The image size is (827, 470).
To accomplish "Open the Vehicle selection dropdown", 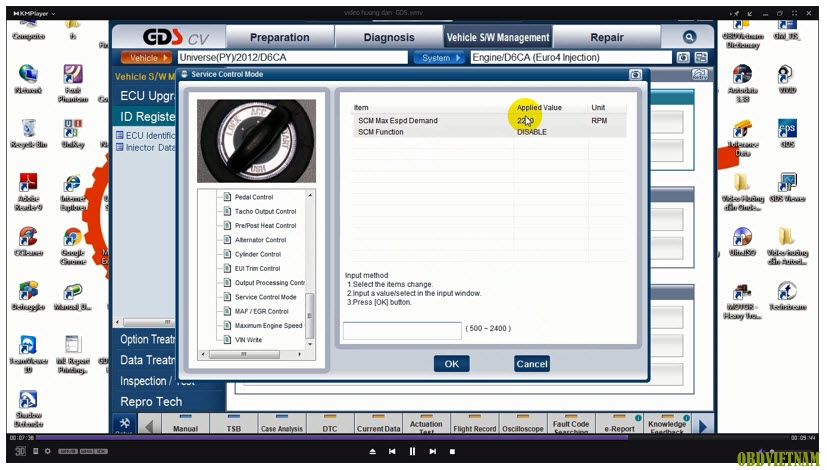I will [145, 58].
